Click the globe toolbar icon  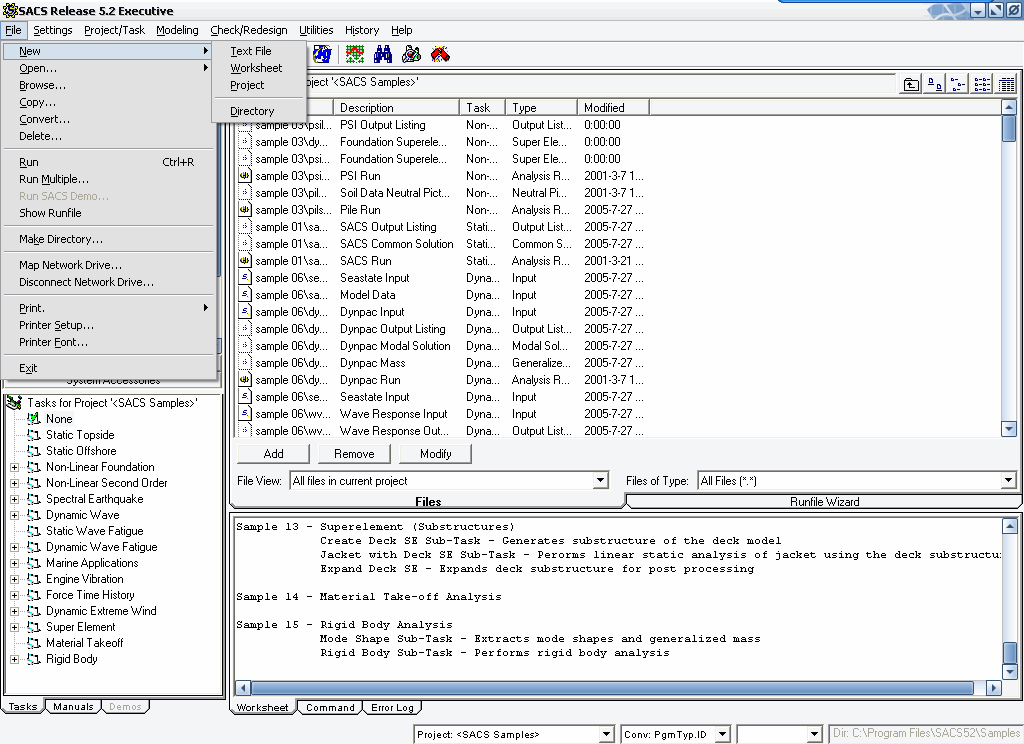pos(322,54)
